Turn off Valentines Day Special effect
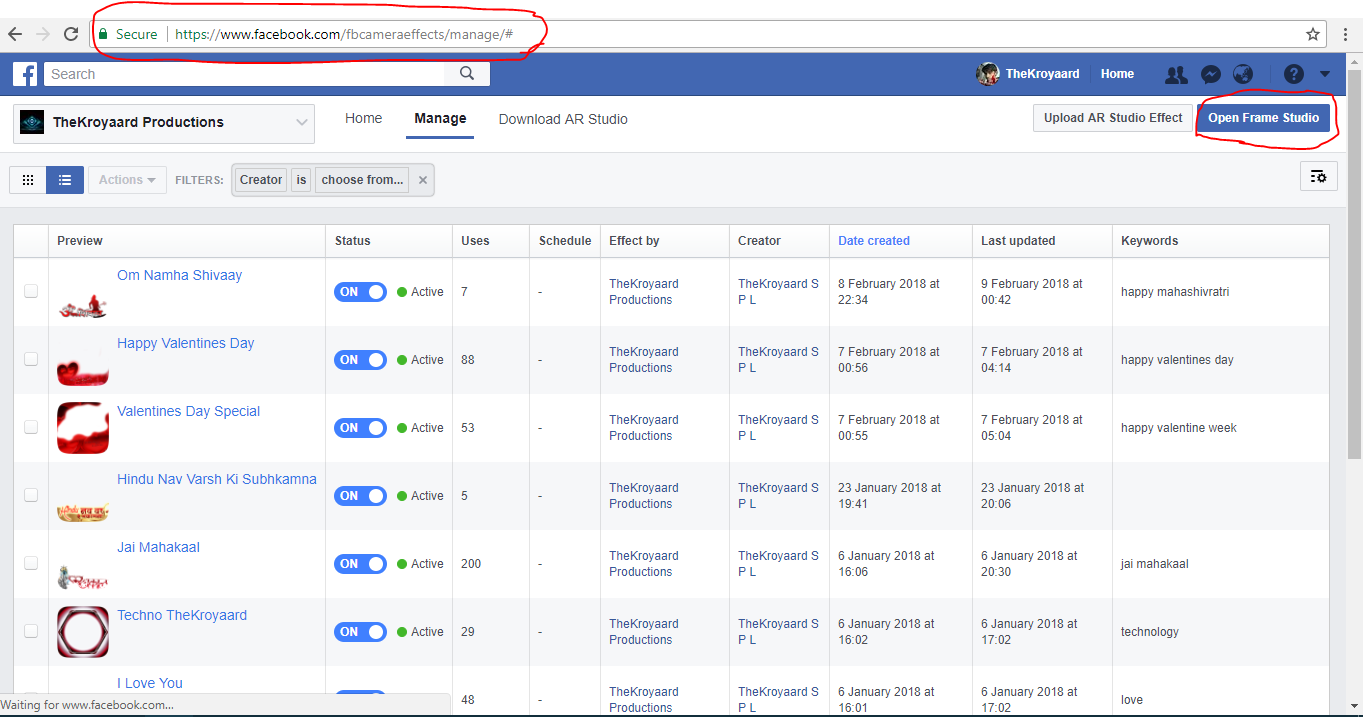The width and height of the screenshot is (1363, 717). [360, 428]
